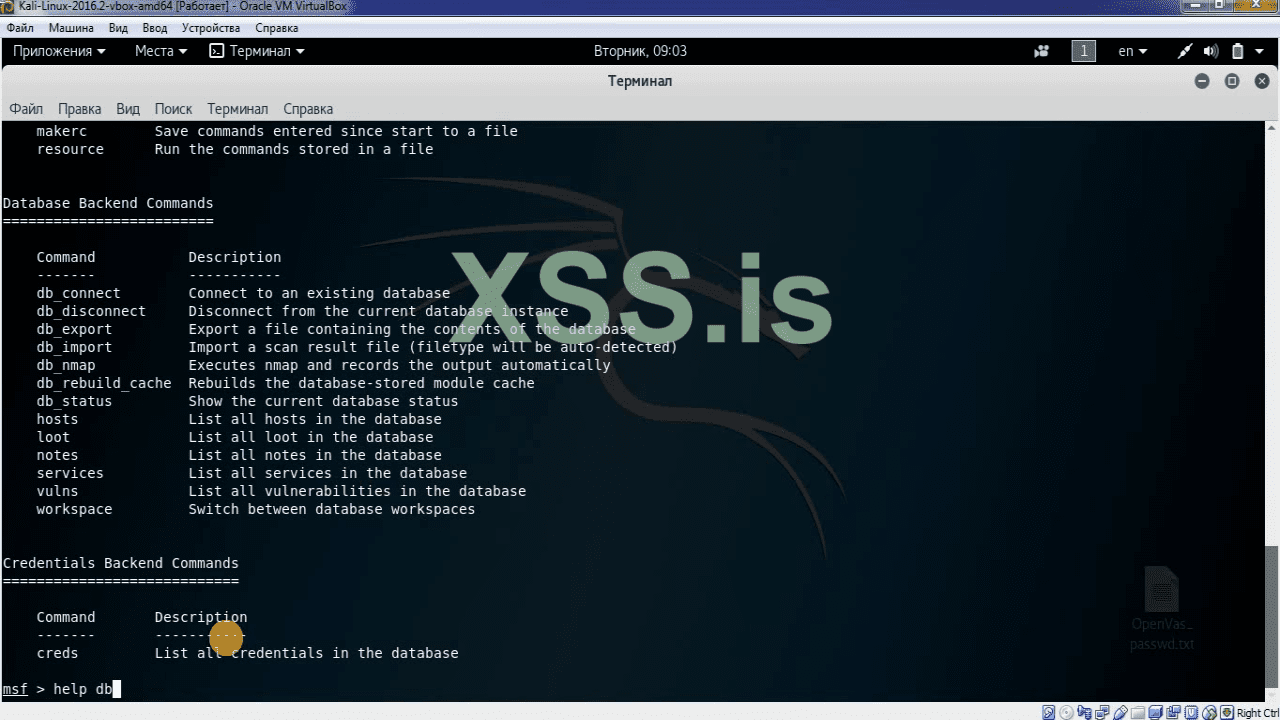The image size is (1280, 720).
Task: Click the notes command text
Action: point(57,455)
